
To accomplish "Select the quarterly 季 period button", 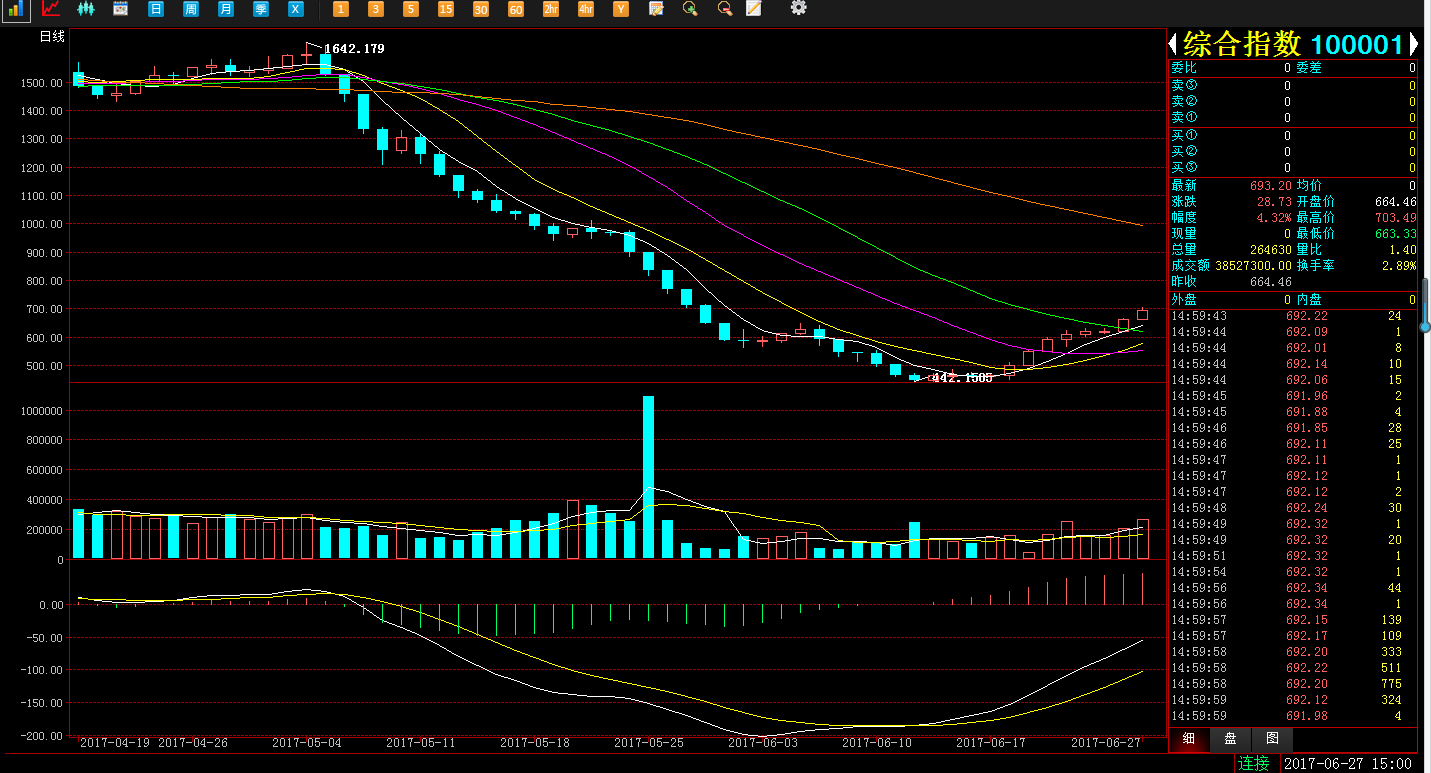I will pos(260,9).
